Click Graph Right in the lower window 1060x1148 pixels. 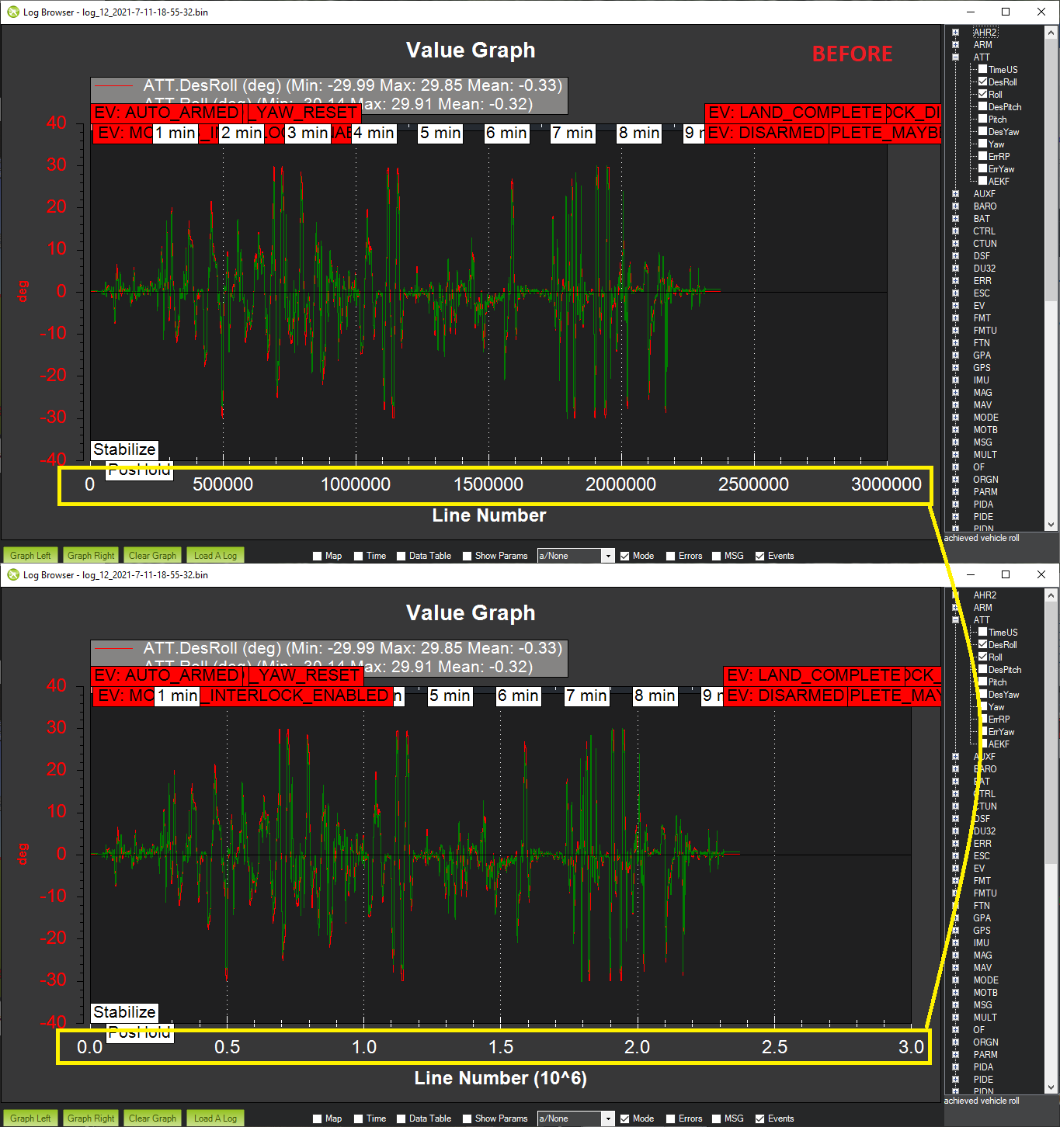pyautogui.click(x=91, y=1118)
